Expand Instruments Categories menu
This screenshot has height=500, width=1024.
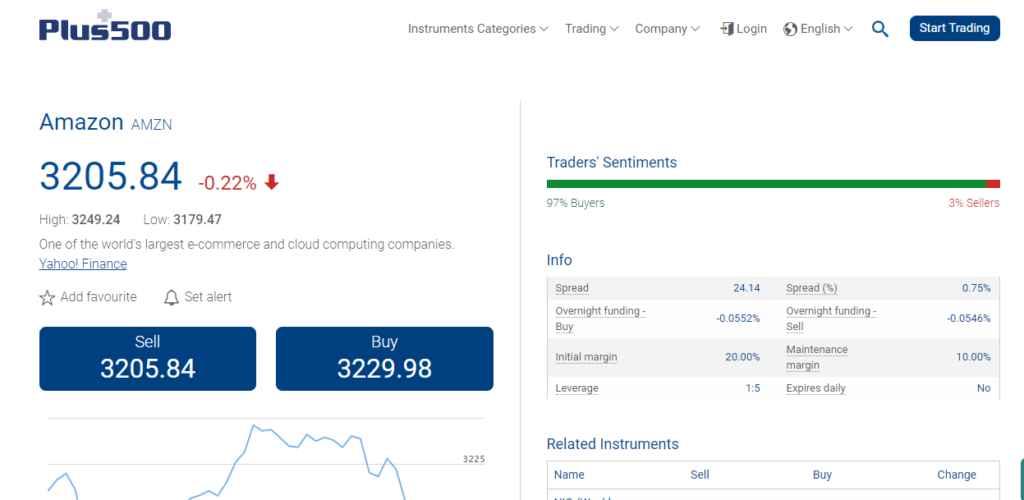[x=478, y=29]
